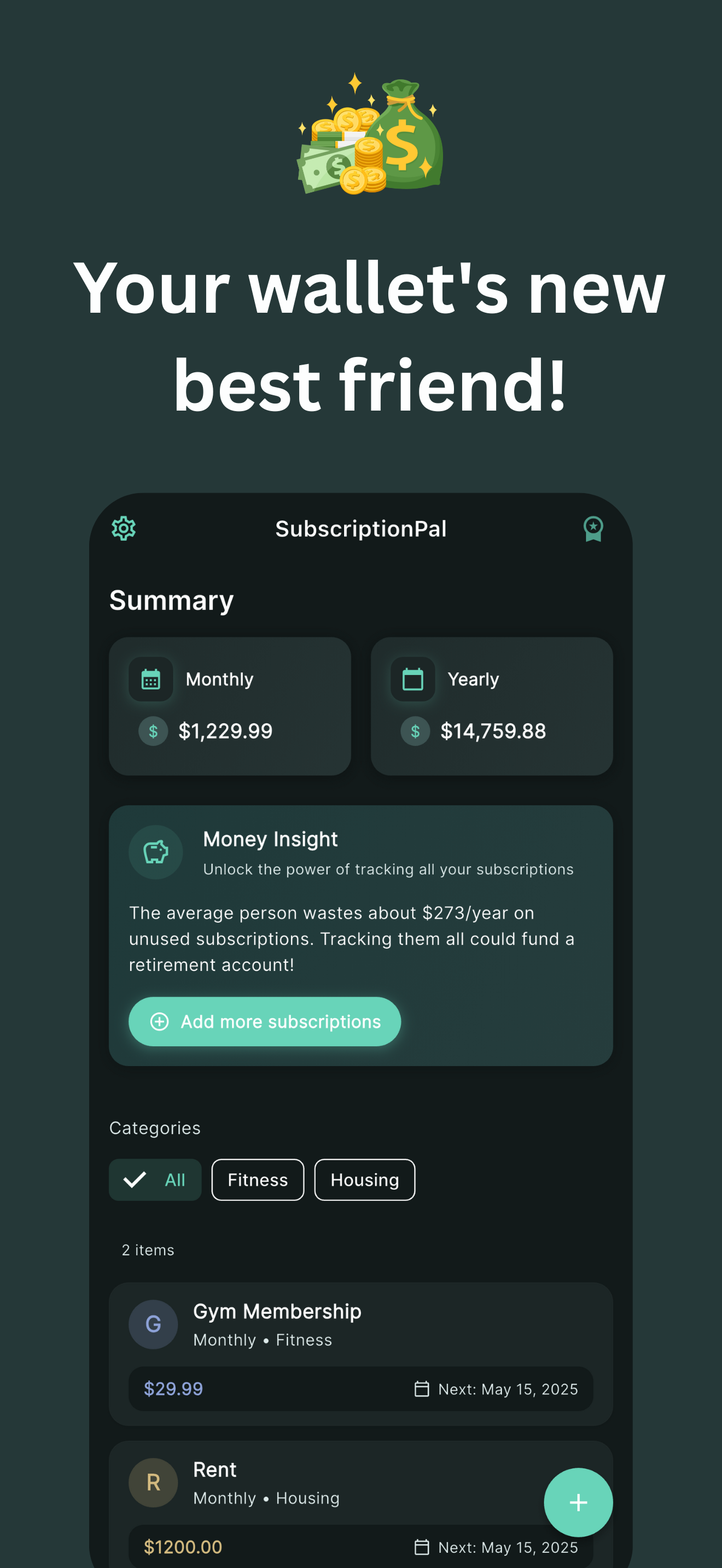Select the All category chip
The width and height of the screenshot is (722, 1568).
[155, 1180]
